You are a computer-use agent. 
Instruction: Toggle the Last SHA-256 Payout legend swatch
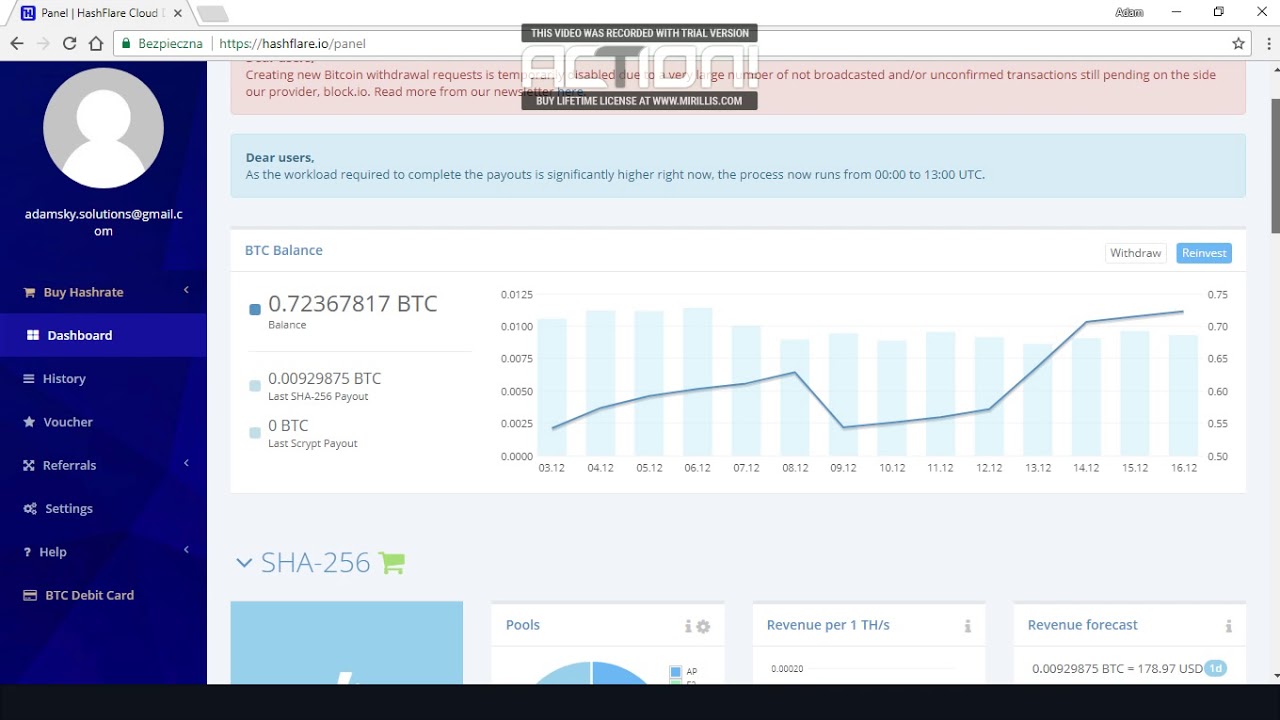(x=255, y=385)
